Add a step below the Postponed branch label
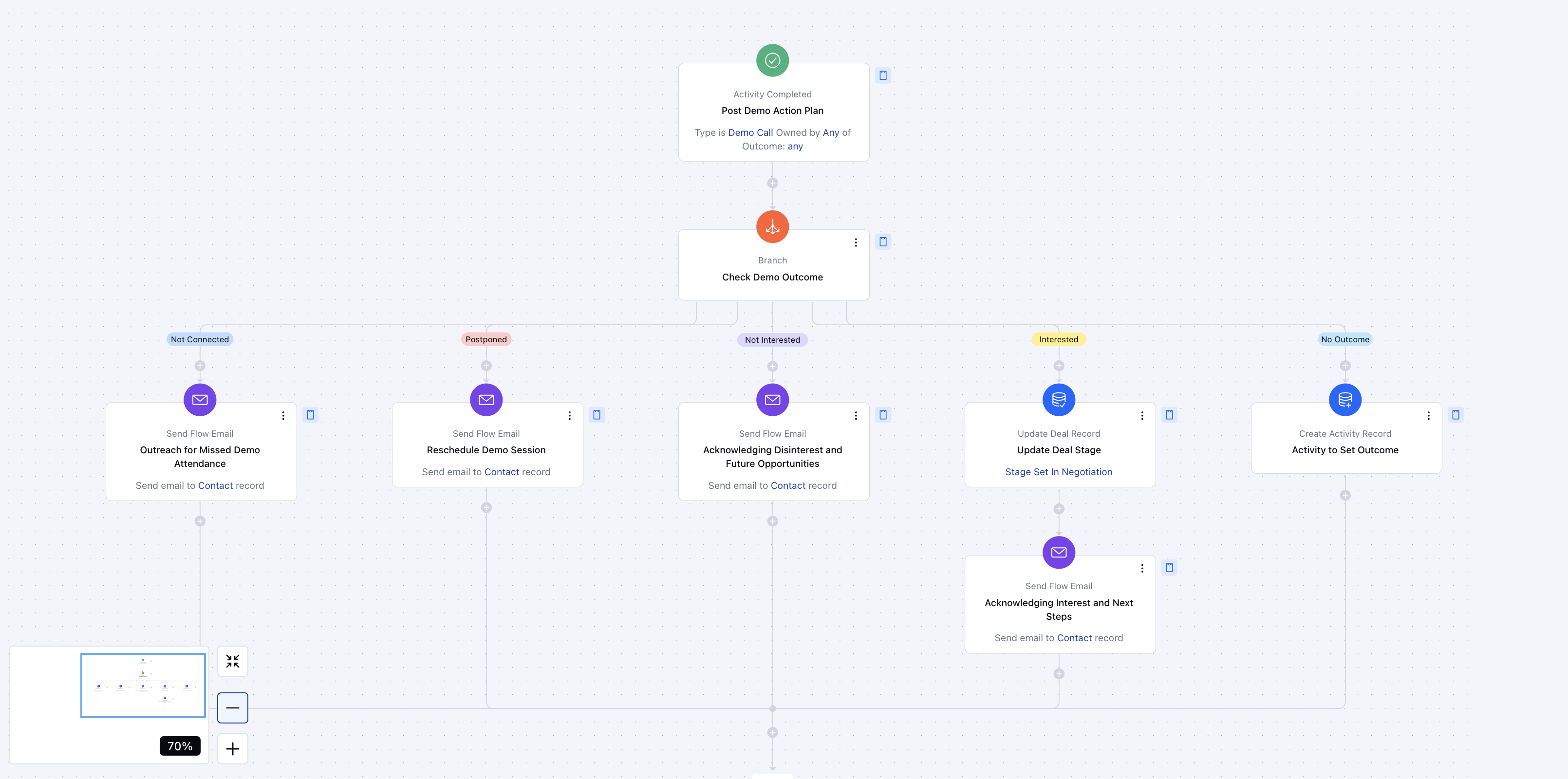This screenshot has height=779, width=1568. pyautogui.click(x=486, y=366)
